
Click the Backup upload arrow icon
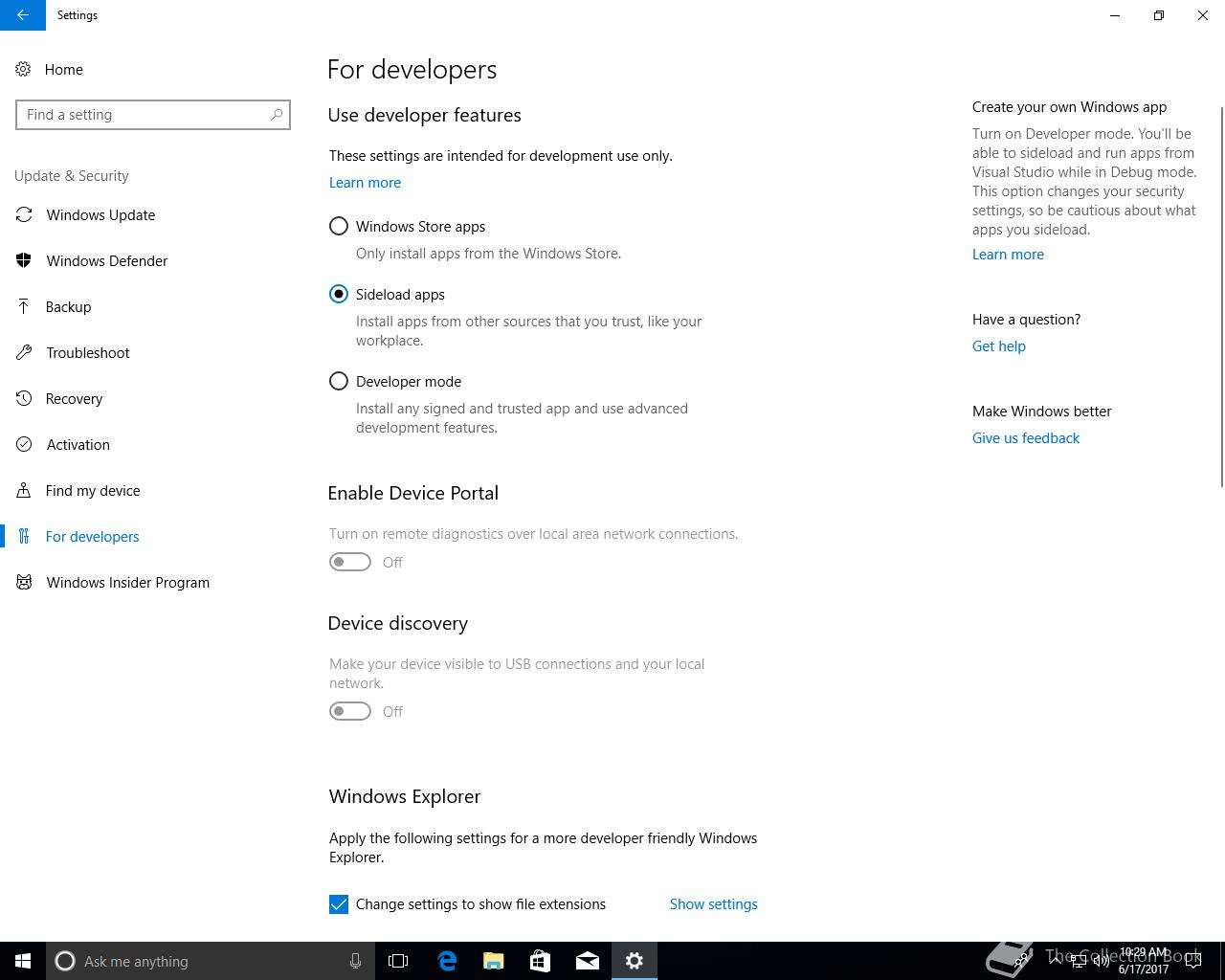pyautogui.click(x=24, y=306)
